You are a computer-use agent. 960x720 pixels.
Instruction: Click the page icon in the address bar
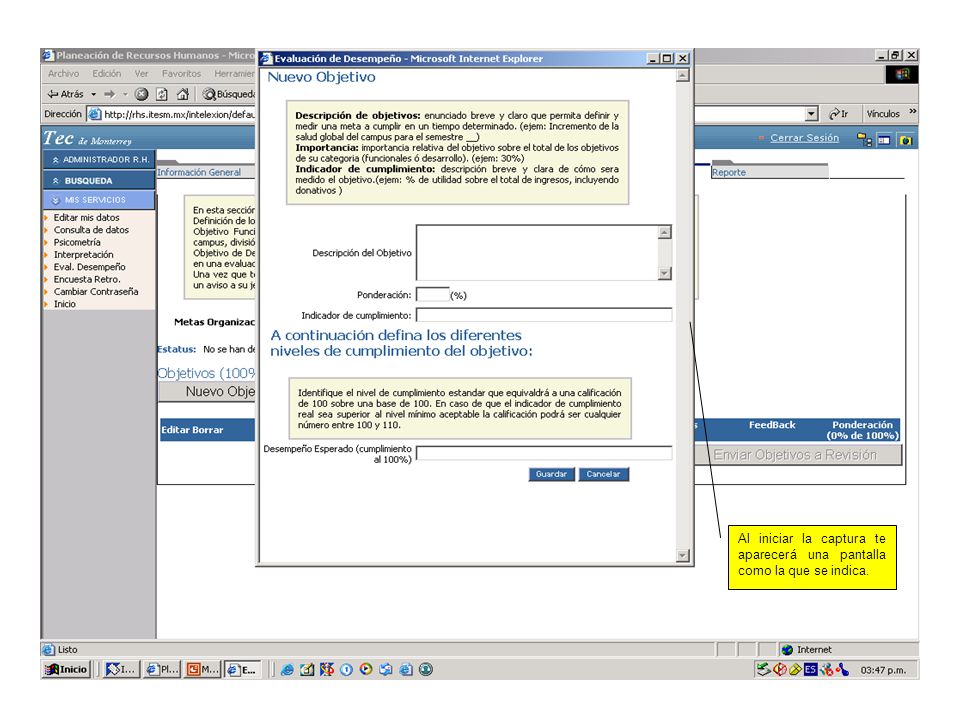(94, 114)
